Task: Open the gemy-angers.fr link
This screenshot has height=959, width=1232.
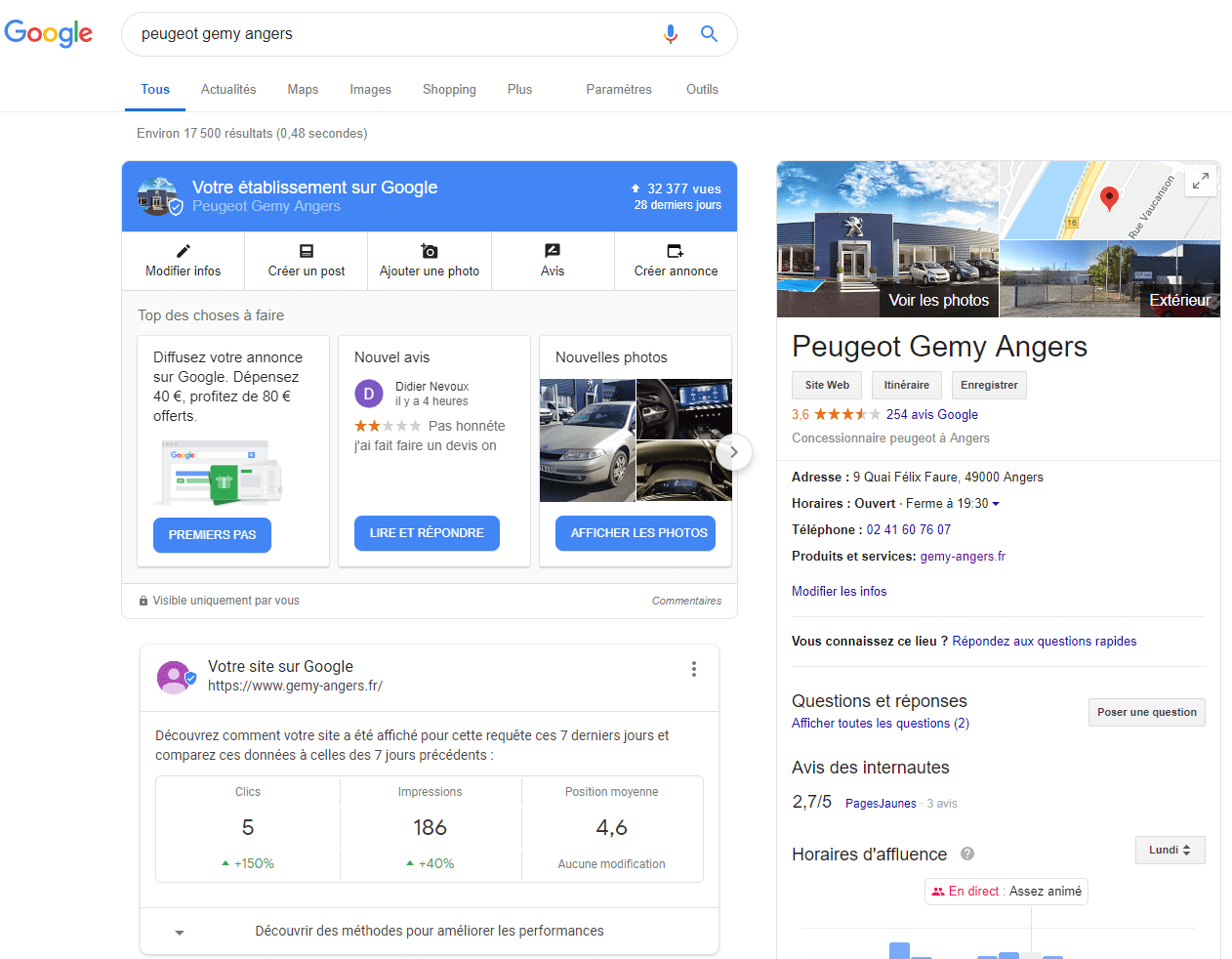Action: (963, 556)
